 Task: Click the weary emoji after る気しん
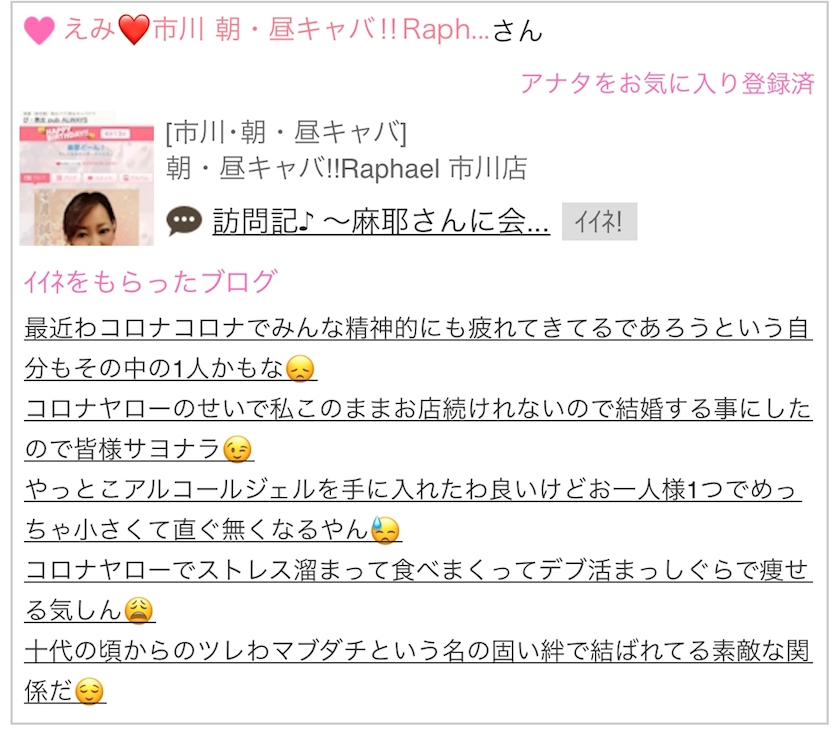[x=139, y=610]
